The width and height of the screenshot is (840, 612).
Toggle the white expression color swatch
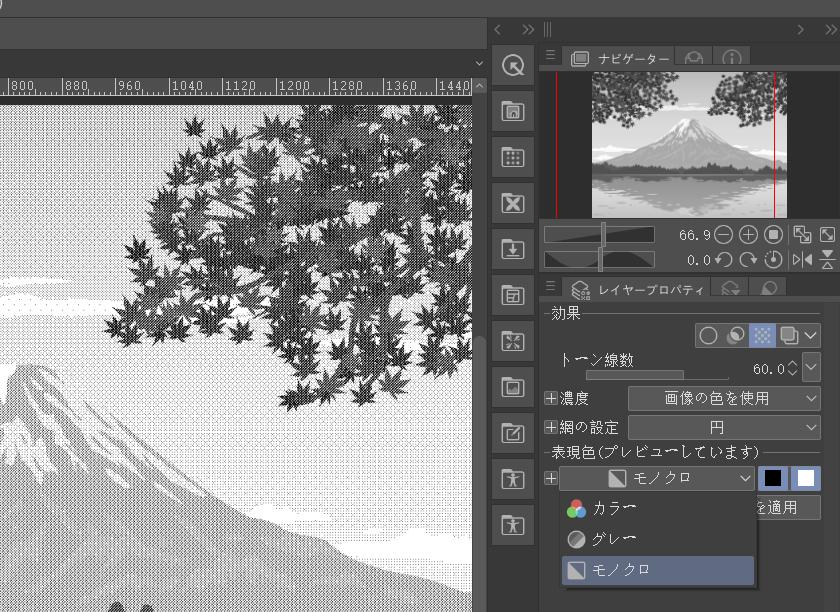point(806,478)
